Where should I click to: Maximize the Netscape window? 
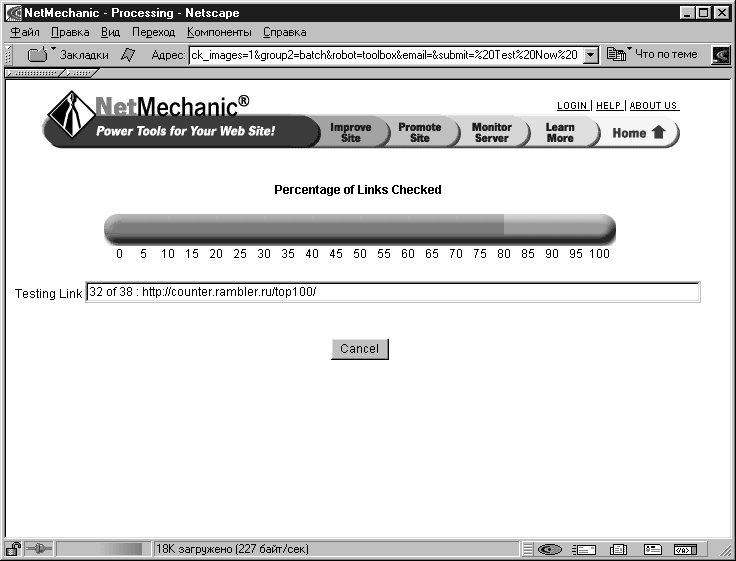(704, 13)
